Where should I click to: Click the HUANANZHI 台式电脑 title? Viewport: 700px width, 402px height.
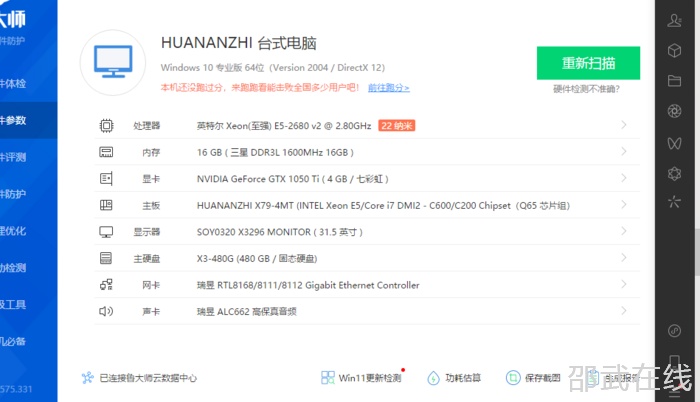point(238,43)
